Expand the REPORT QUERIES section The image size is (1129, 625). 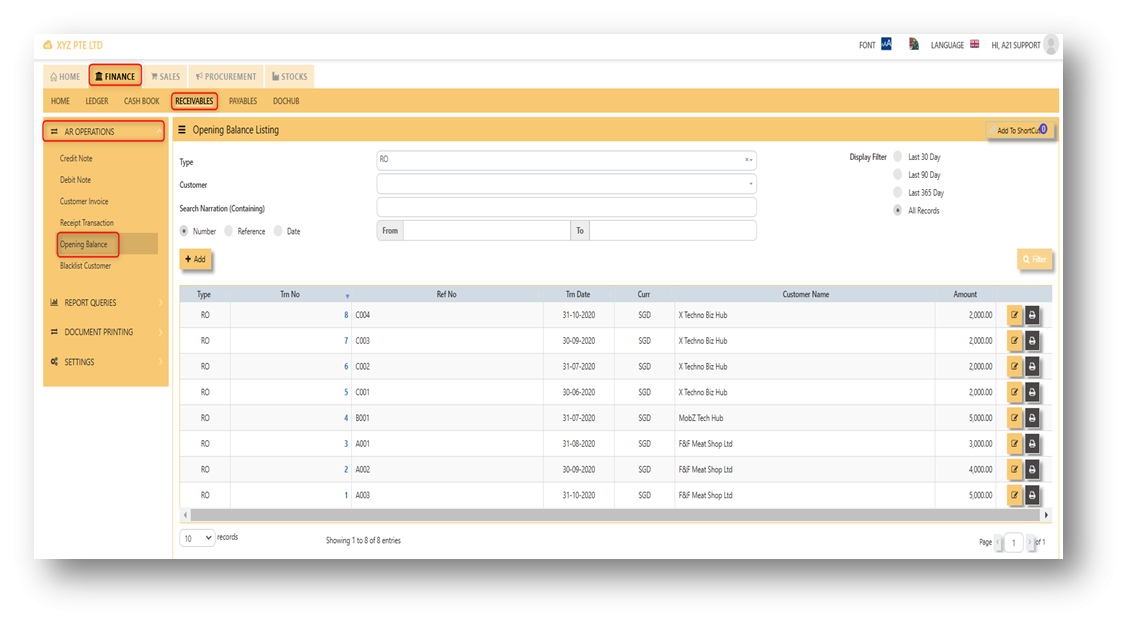coord(105,302)
